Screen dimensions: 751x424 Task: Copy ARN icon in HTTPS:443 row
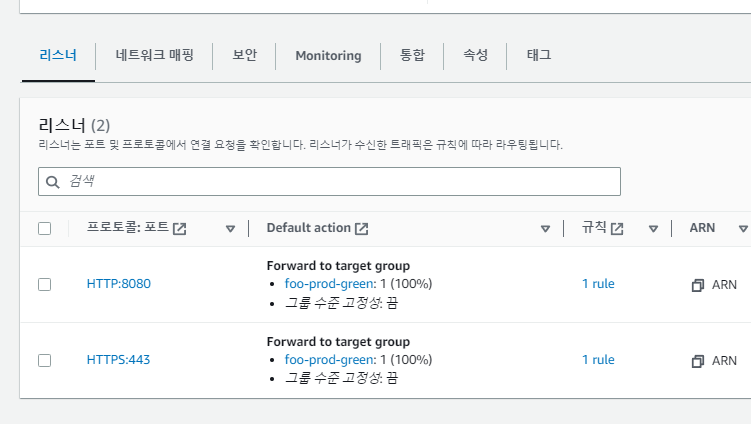tap(698, 360)
